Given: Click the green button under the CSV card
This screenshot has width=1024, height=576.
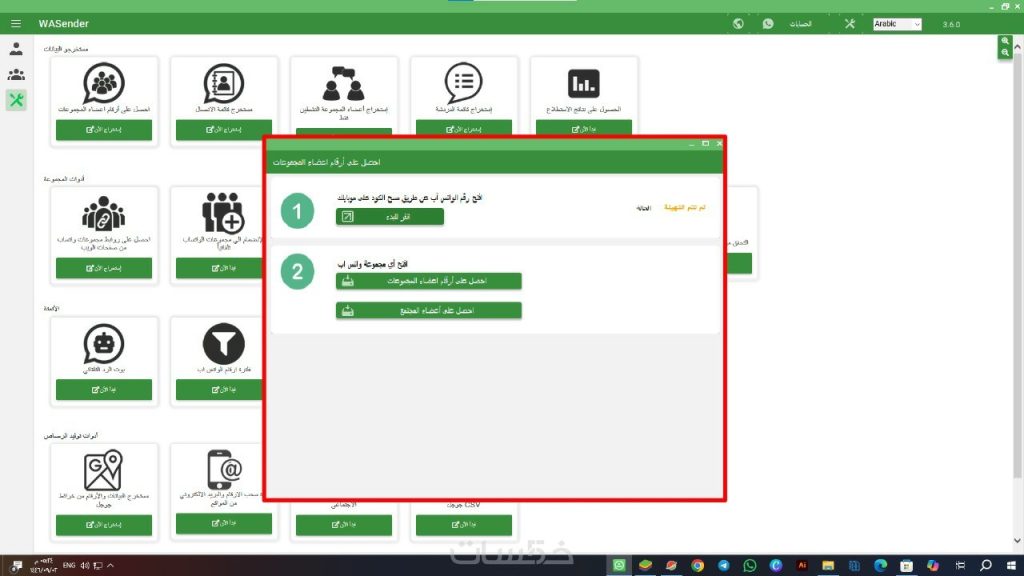Looking at the screenshot, I should coord(464,524).
